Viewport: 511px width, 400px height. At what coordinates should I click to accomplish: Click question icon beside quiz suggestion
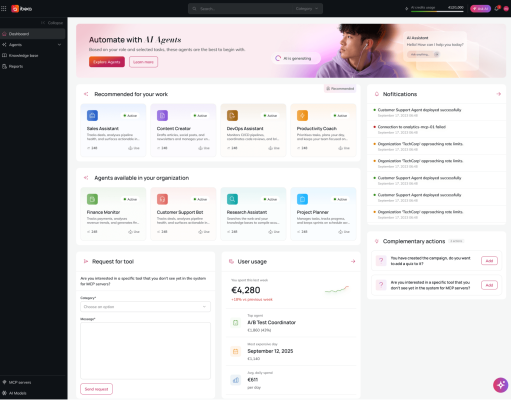[x=381, y=260]
